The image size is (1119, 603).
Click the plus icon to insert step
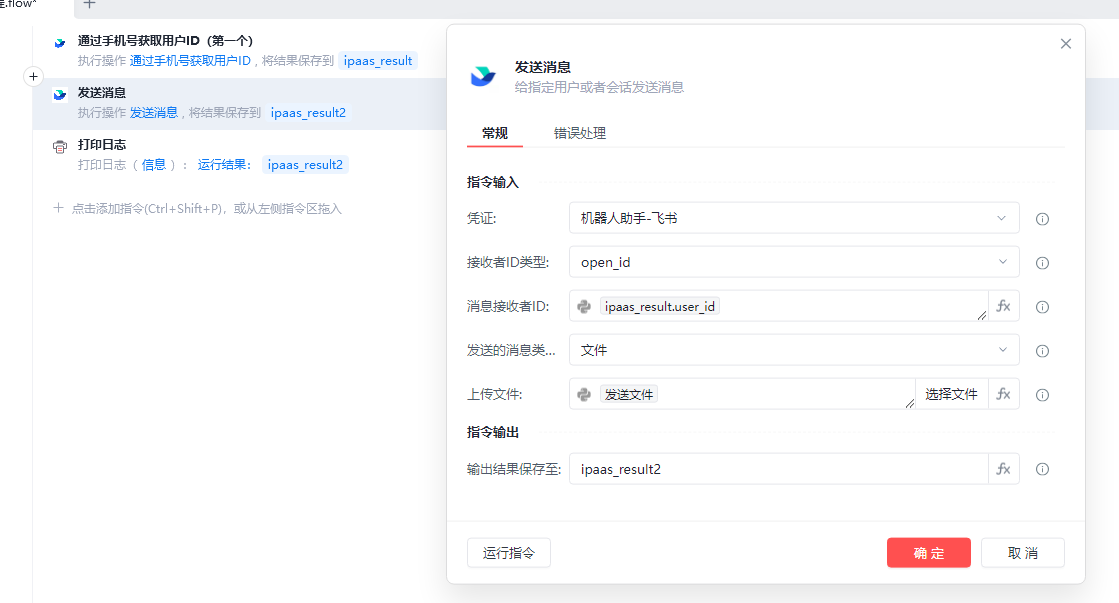[32, 76]
